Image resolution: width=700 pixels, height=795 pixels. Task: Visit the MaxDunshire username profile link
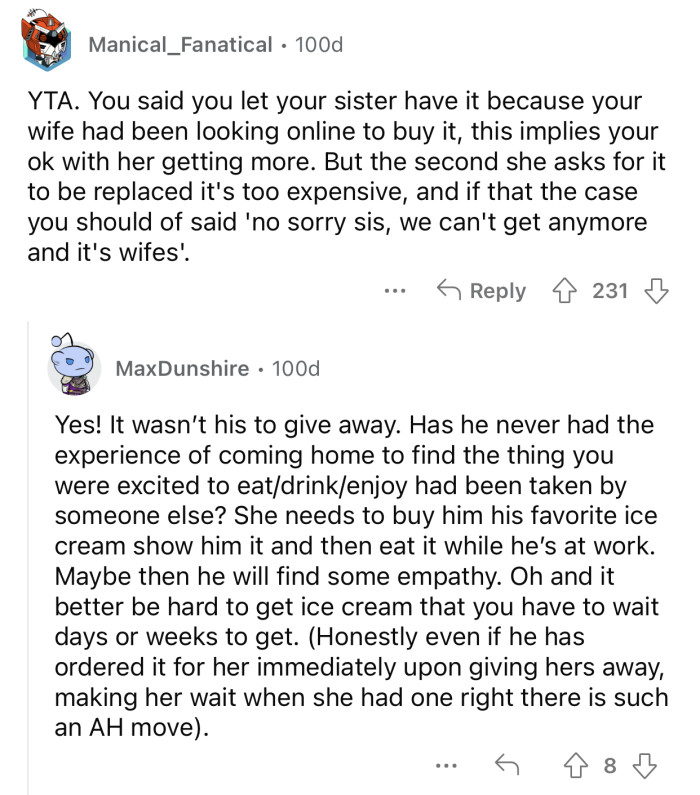coord(182,368)
